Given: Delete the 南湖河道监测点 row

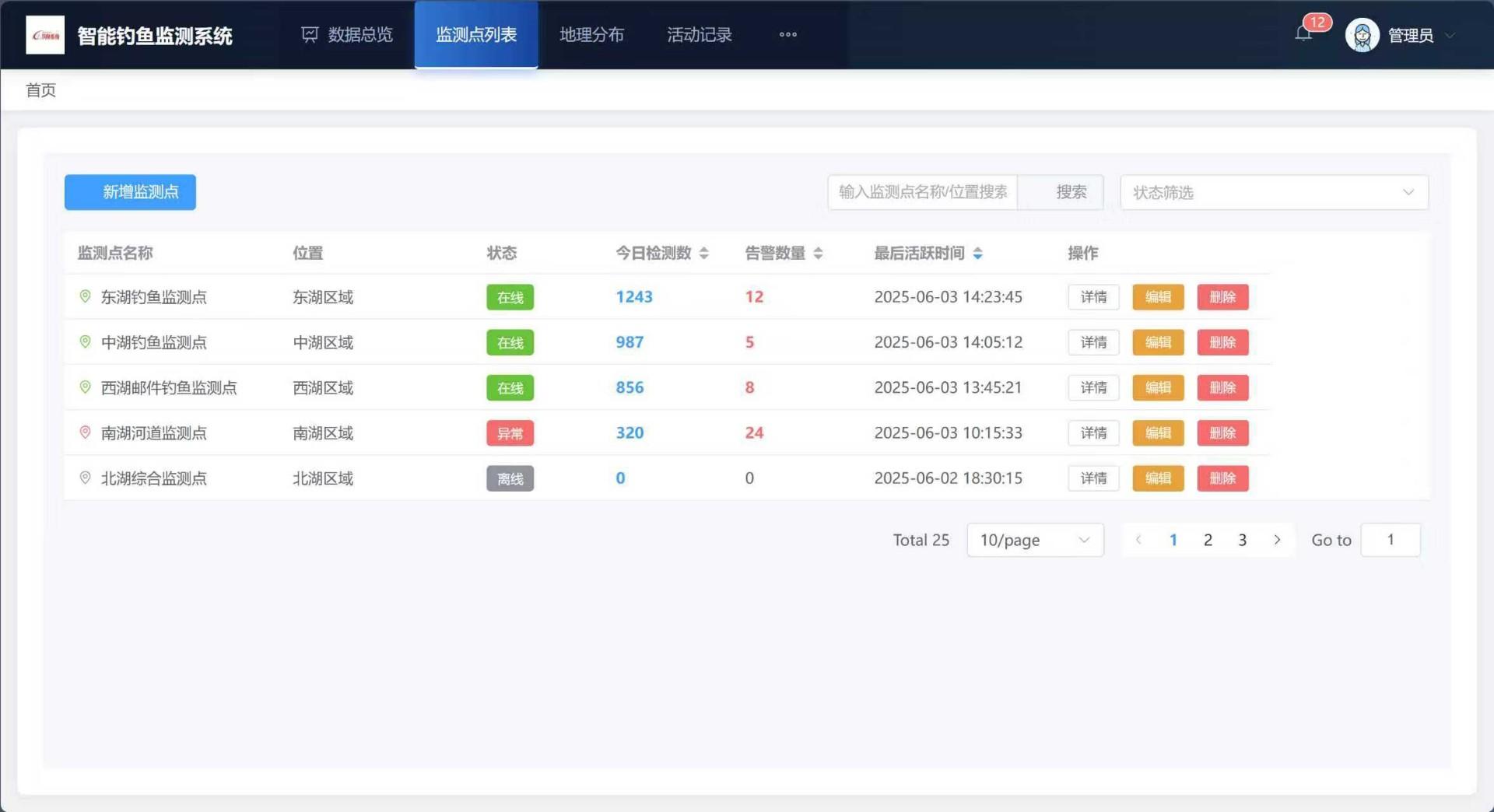Looking at the screenshot, I should [1222, 433].
